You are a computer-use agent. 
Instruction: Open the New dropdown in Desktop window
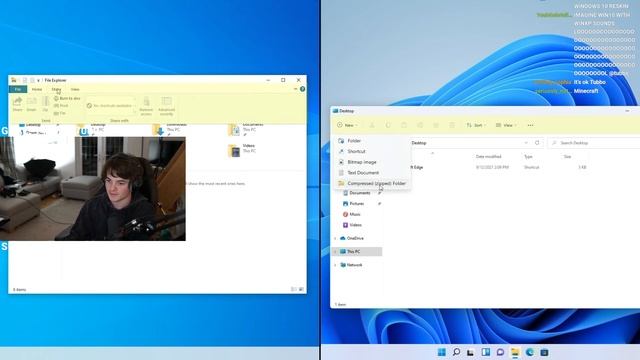pos(347,125)
